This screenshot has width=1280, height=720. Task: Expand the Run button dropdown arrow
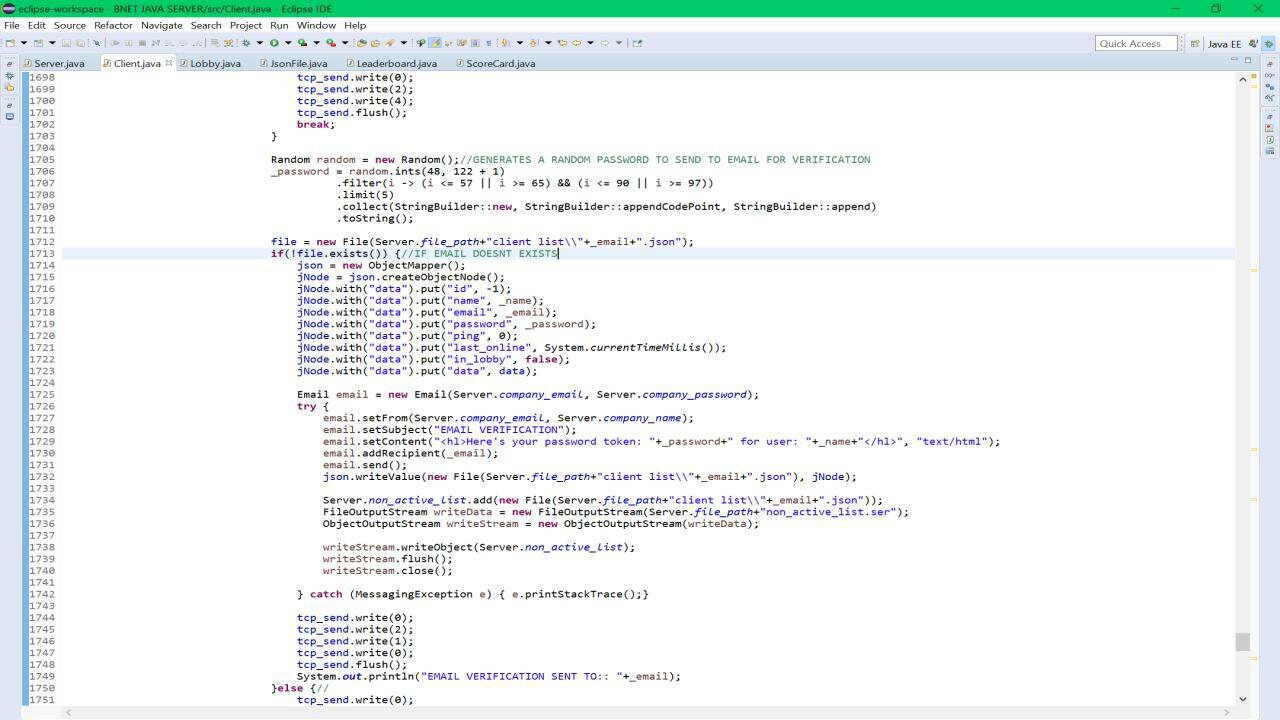pyautogui.click(x=287, y=43)
